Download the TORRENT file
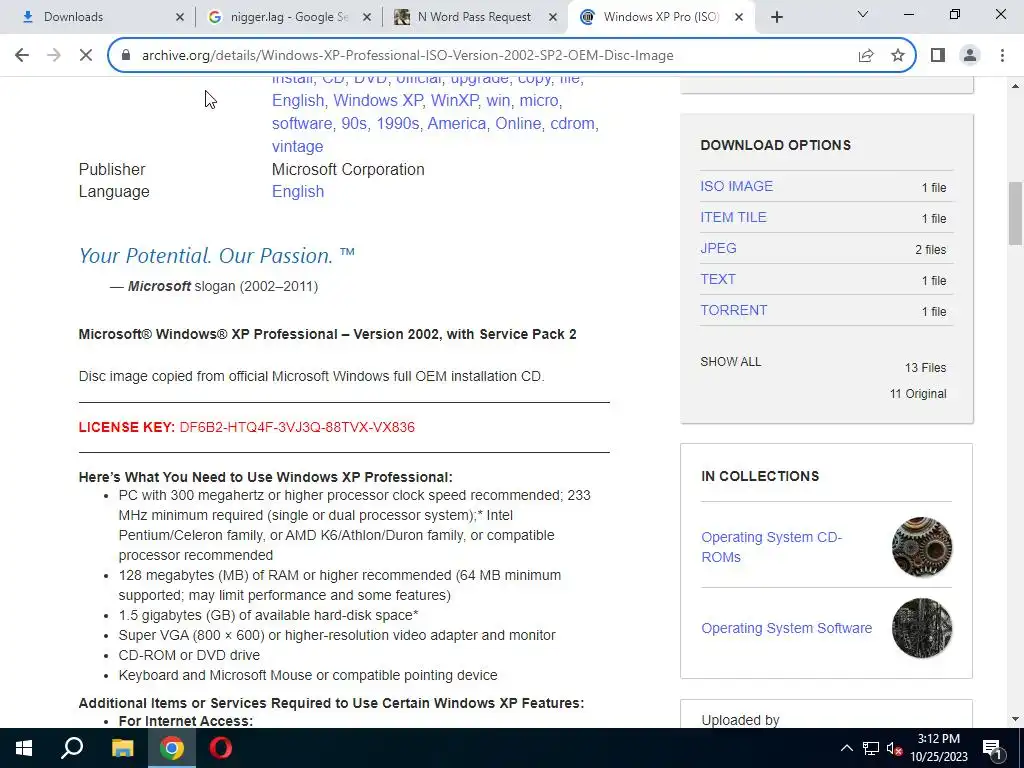This screenshot has height=768, width=1024. coord(733,310)
